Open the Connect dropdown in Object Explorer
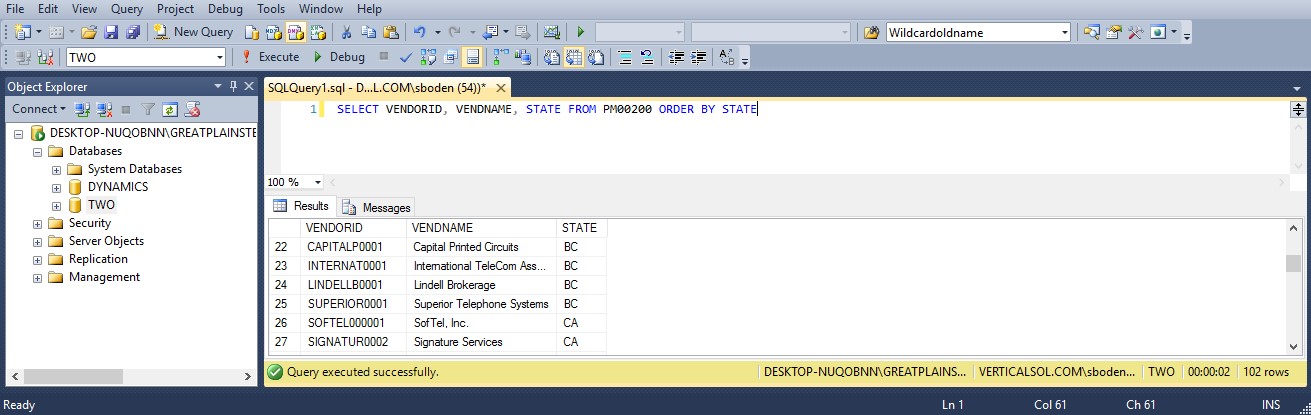This screenshot has width=1311, height=415. tap(39, 108)
